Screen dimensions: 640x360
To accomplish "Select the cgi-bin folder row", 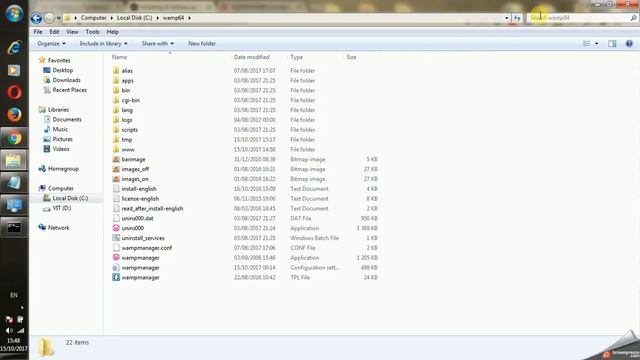I will coord(245,100).
